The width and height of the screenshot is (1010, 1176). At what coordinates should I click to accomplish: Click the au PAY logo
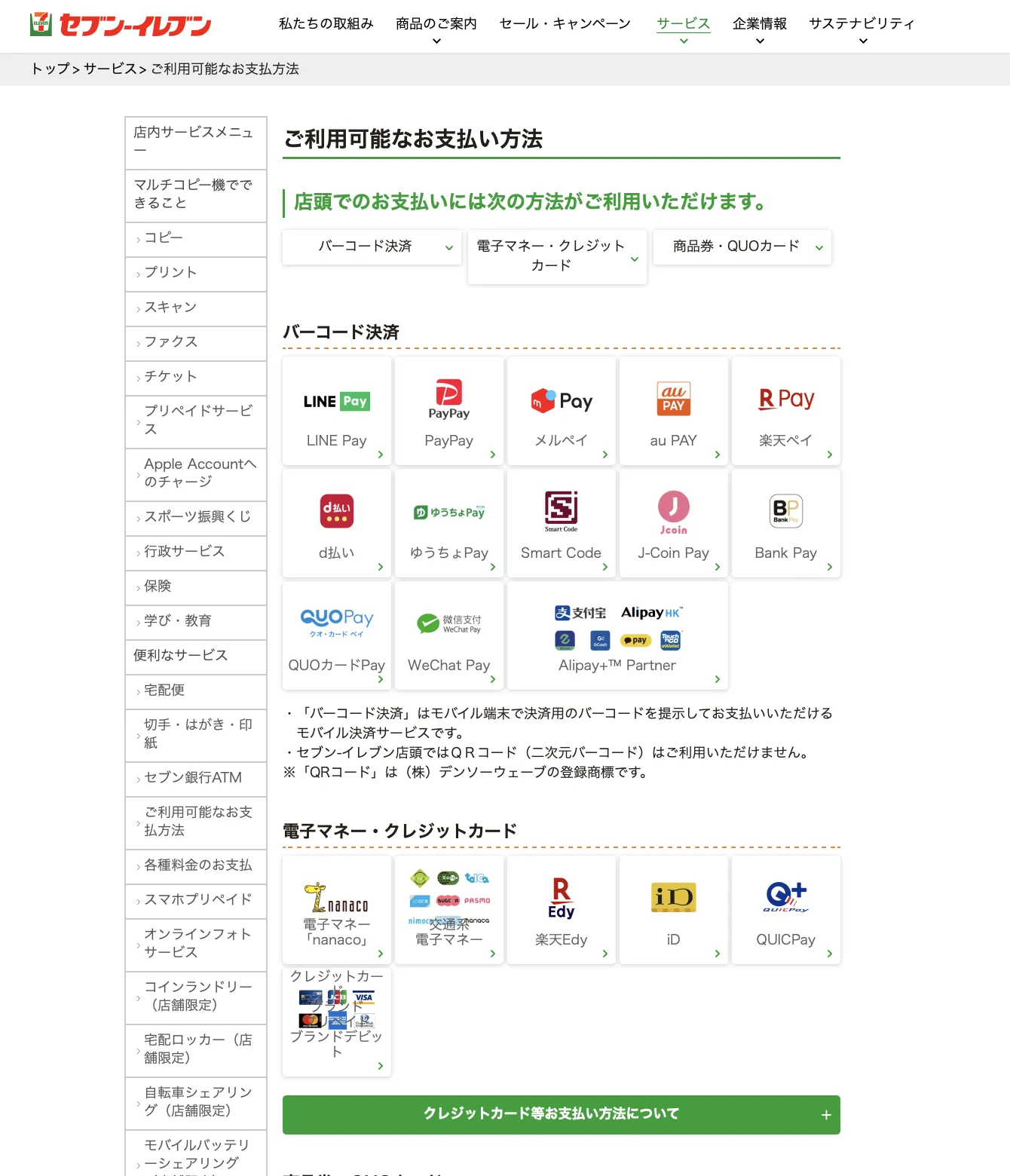coord(674,400)
